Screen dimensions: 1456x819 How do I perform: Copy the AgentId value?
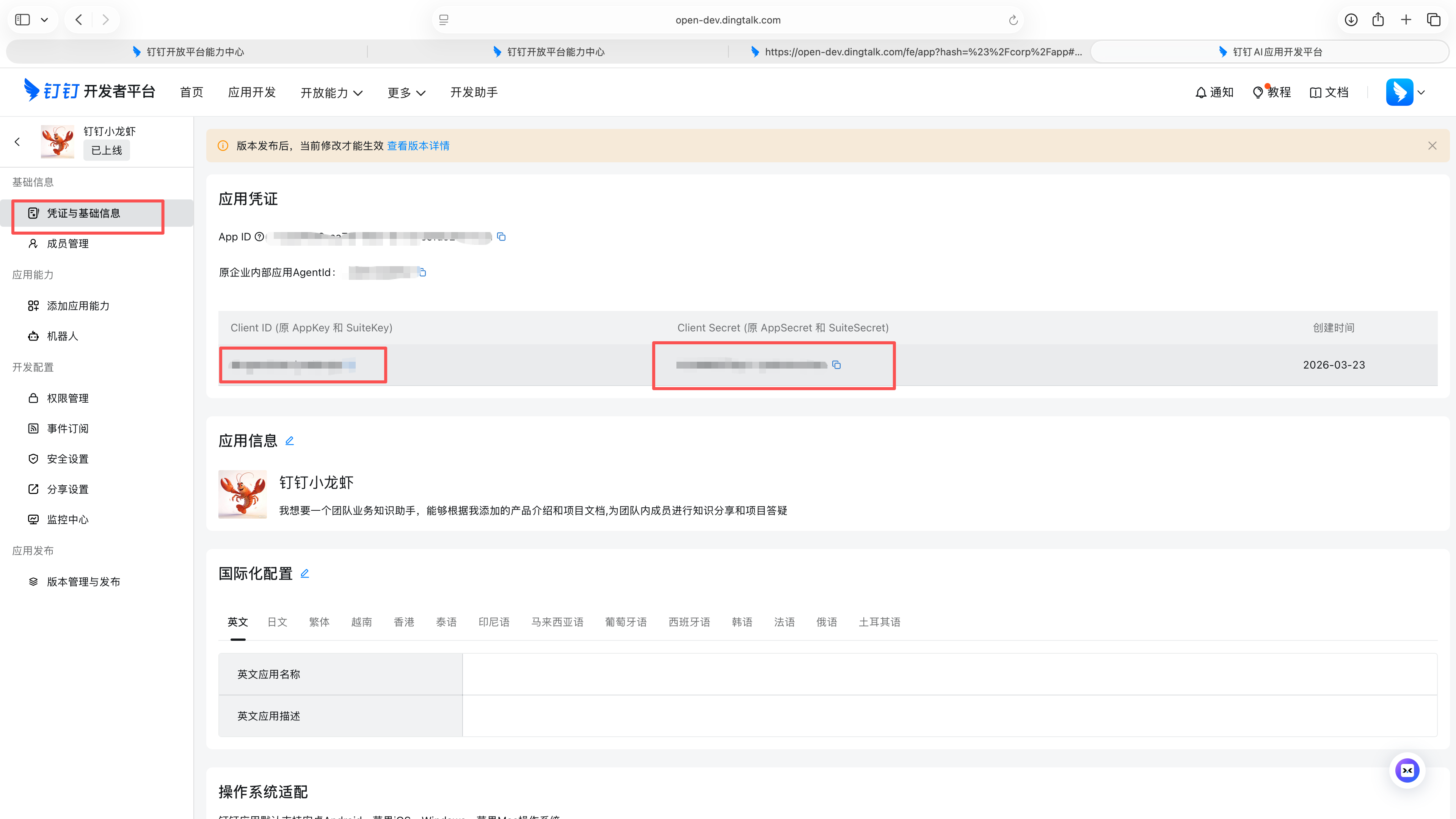pos(422,272)
